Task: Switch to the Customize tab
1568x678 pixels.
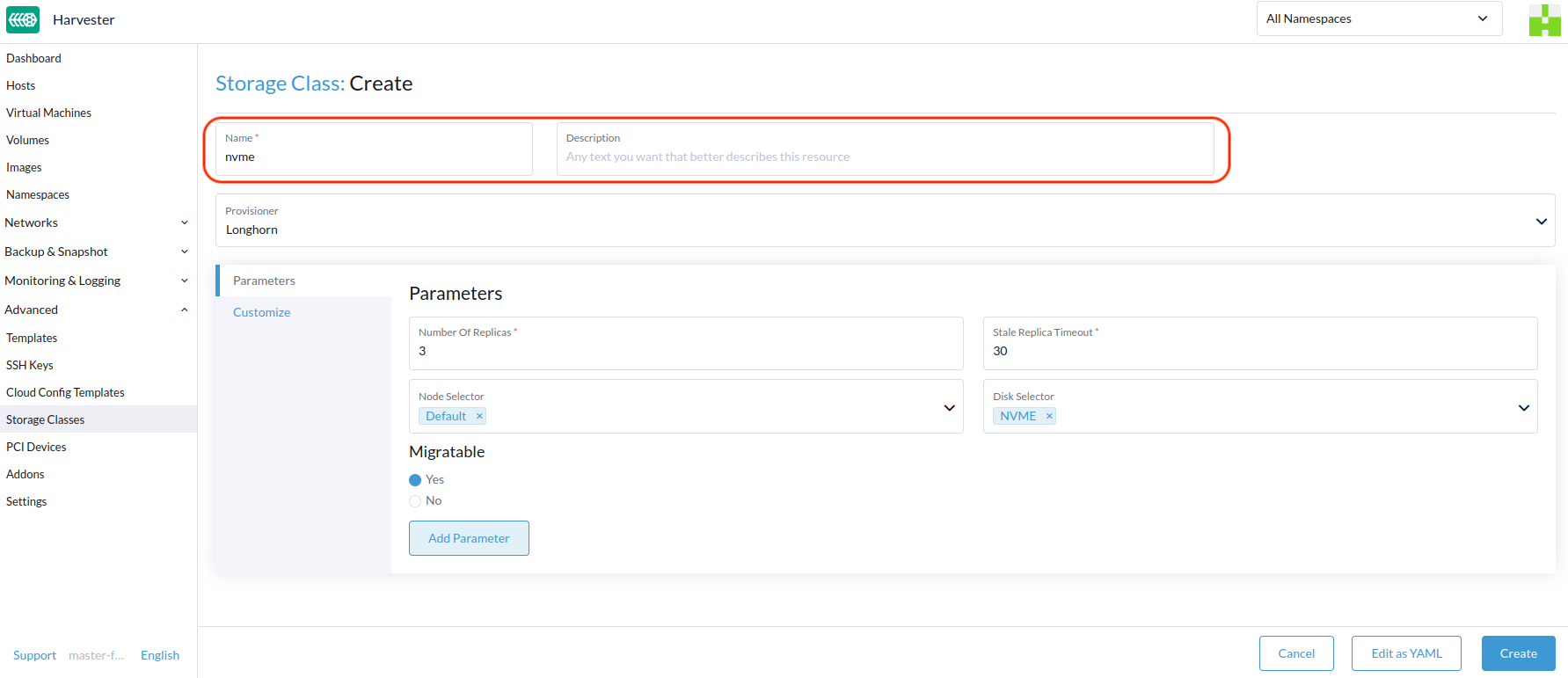Action: coord(303,312)
